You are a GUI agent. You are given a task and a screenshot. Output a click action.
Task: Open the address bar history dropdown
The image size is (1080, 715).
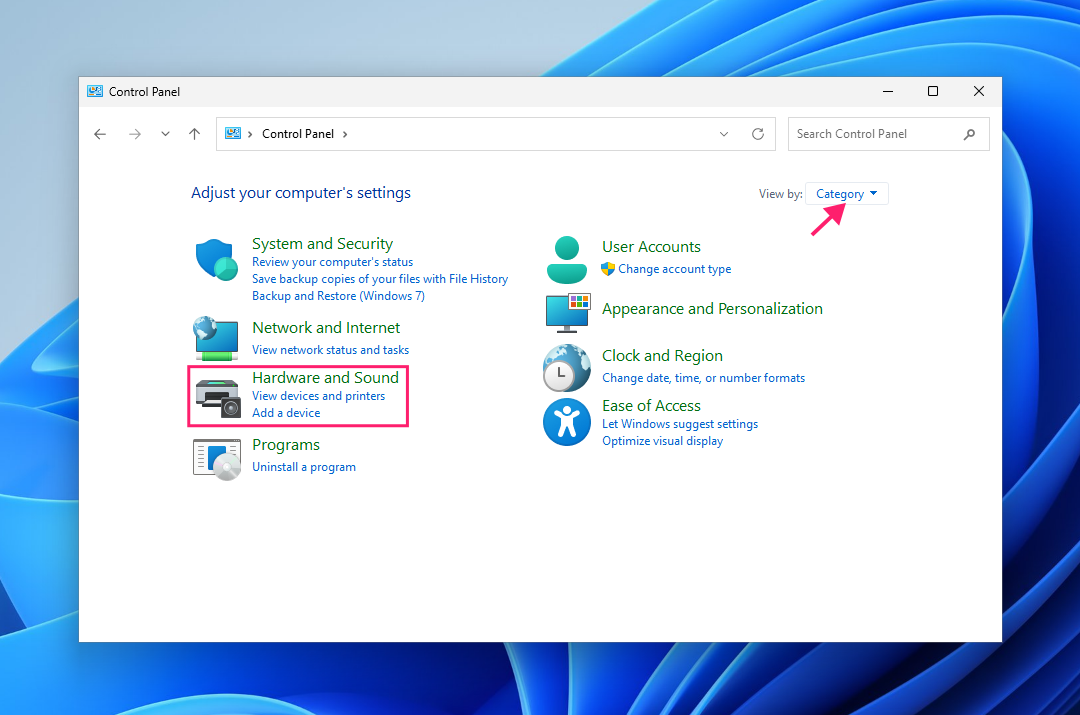point(724,134)
